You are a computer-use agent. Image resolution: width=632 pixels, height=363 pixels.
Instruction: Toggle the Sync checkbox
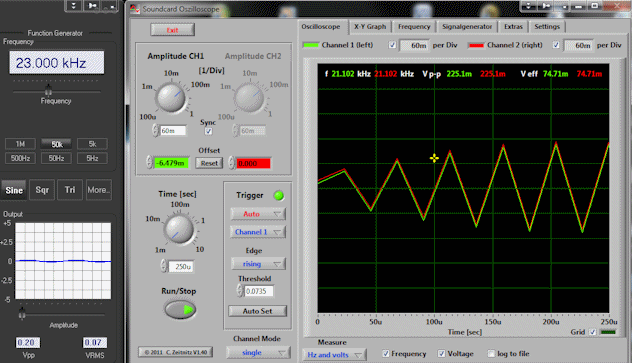point(208,131)
